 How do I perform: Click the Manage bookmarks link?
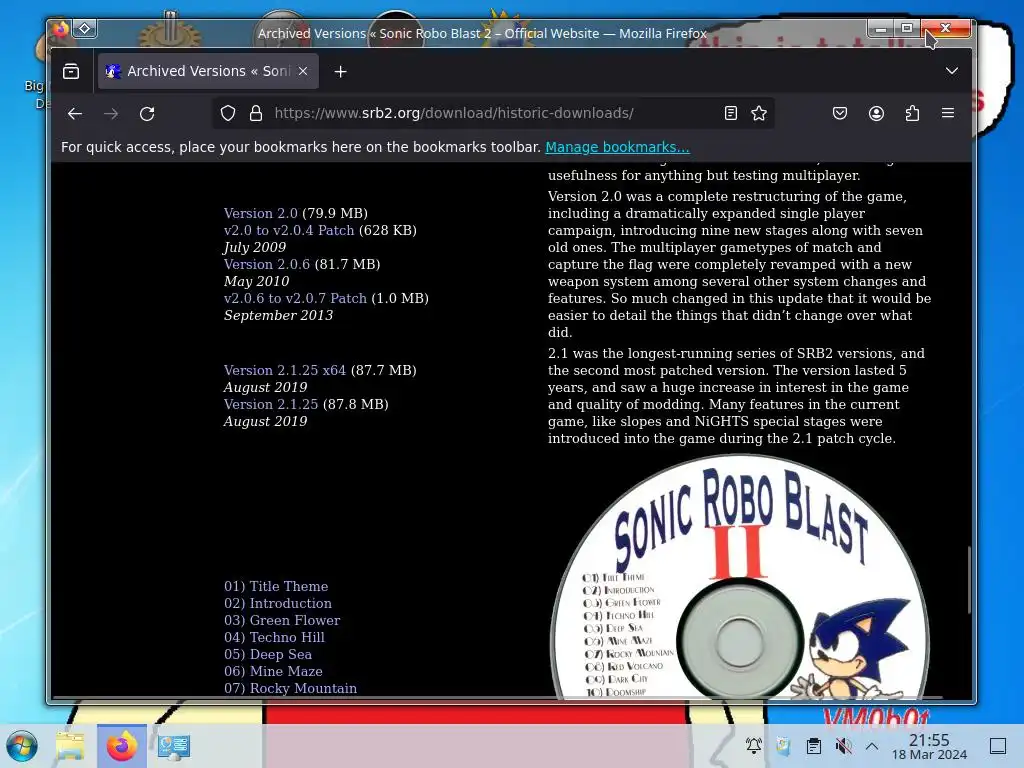click(x=617, y=147)
